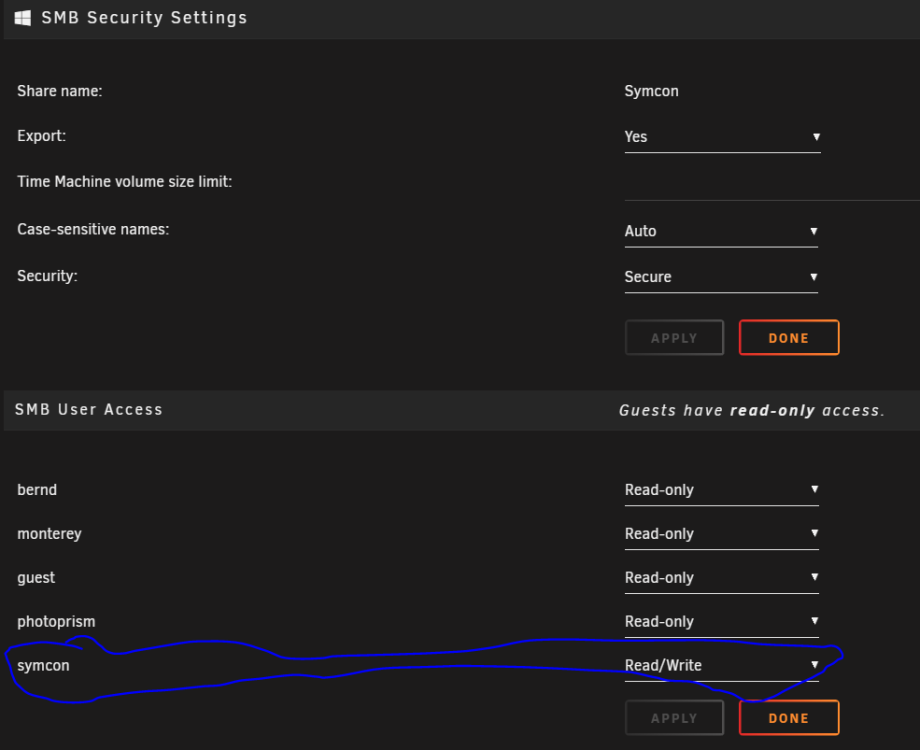Viewport: 920px width, 750px height.
Task: Change bernd's access dropdown
Action: [x=721, y=490]
